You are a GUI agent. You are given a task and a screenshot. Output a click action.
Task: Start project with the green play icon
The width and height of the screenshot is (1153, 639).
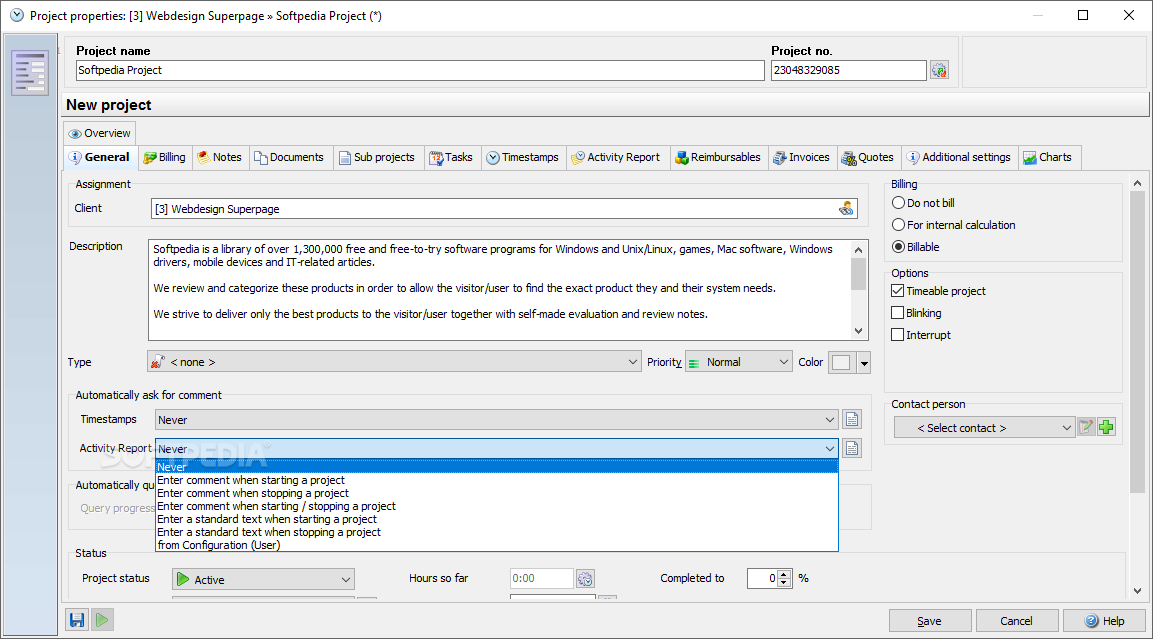pyautogui.click(x=102, y=620)
